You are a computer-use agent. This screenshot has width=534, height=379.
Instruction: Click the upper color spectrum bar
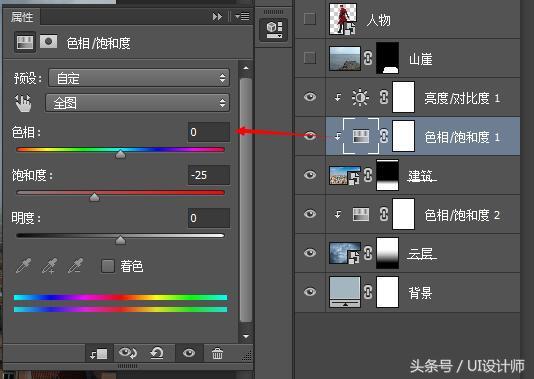[120, 297]
